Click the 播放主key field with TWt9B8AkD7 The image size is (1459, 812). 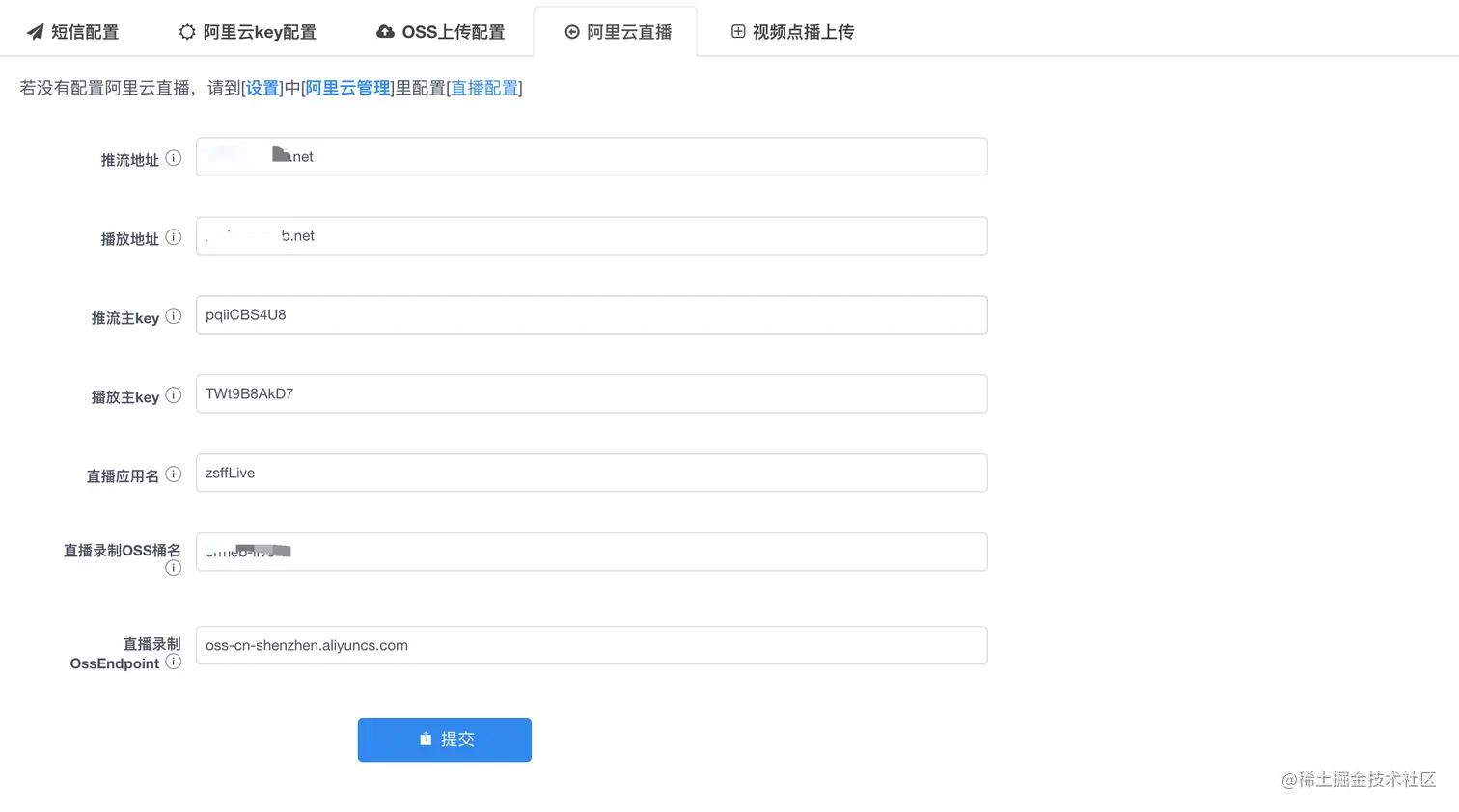[x=592, y=394]
